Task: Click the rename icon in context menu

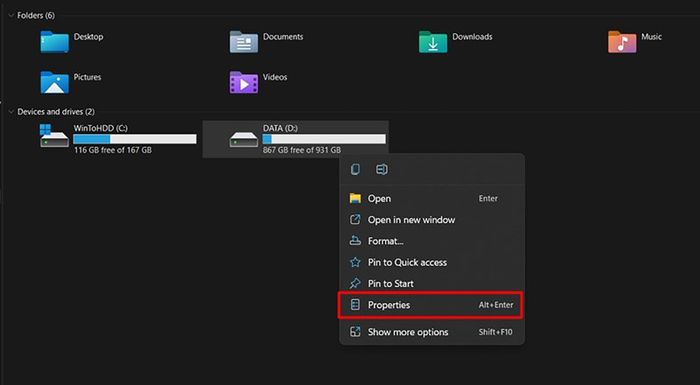Action: 382,169
